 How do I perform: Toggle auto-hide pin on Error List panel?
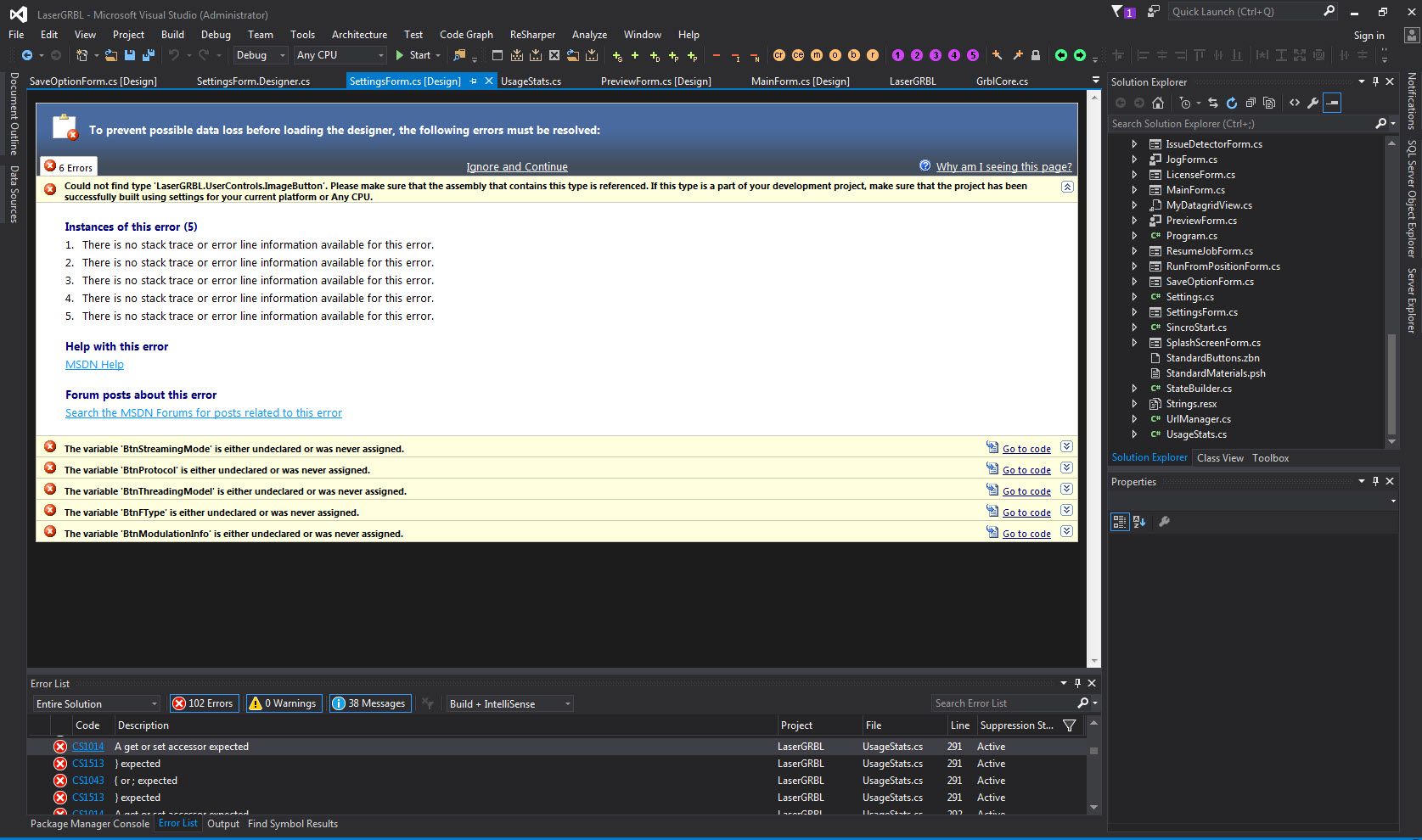point(1078,683)
